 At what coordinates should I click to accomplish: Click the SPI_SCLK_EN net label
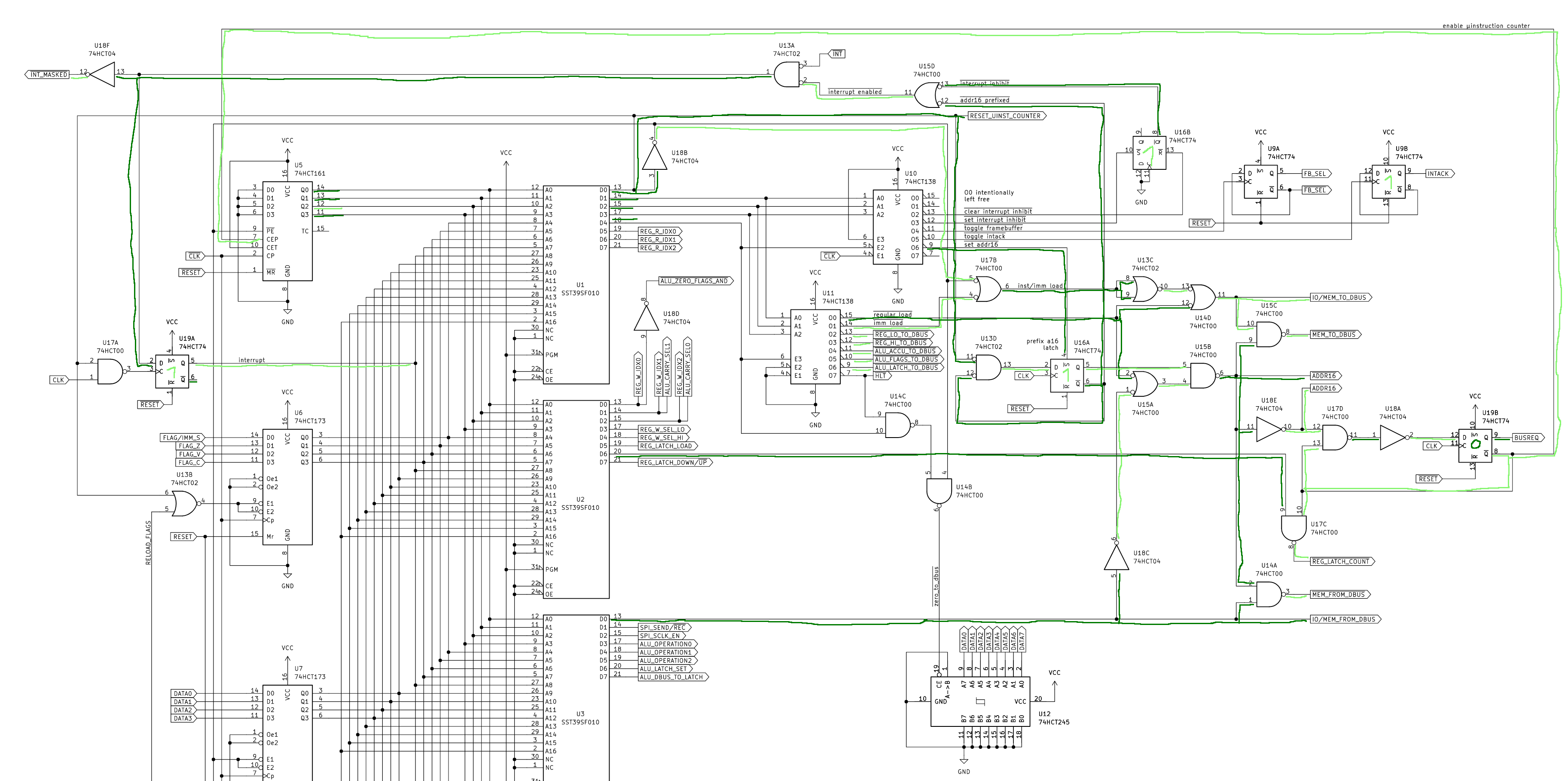click(662, 635)
